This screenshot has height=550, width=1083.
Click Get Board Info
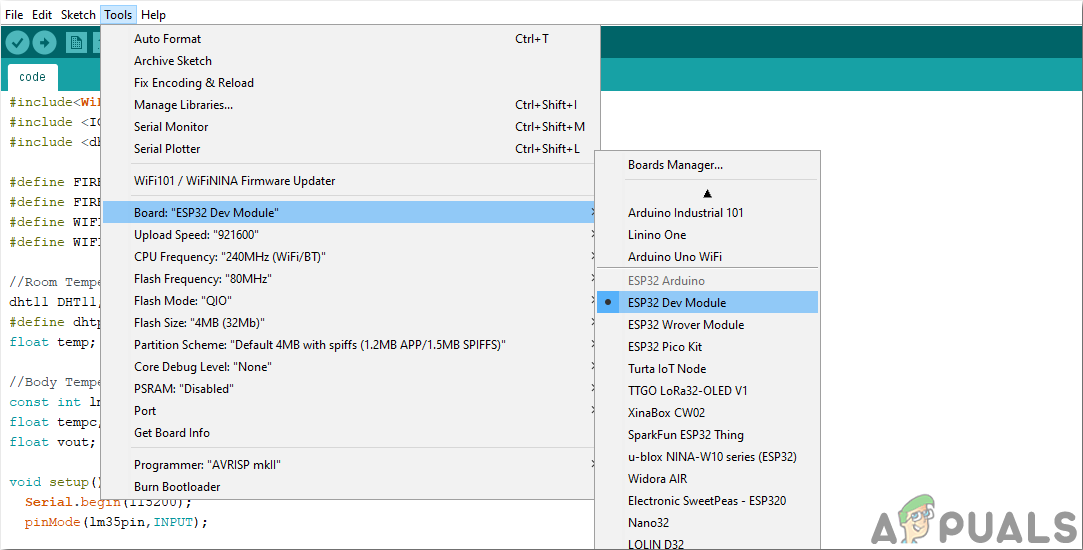pos(172,433)
